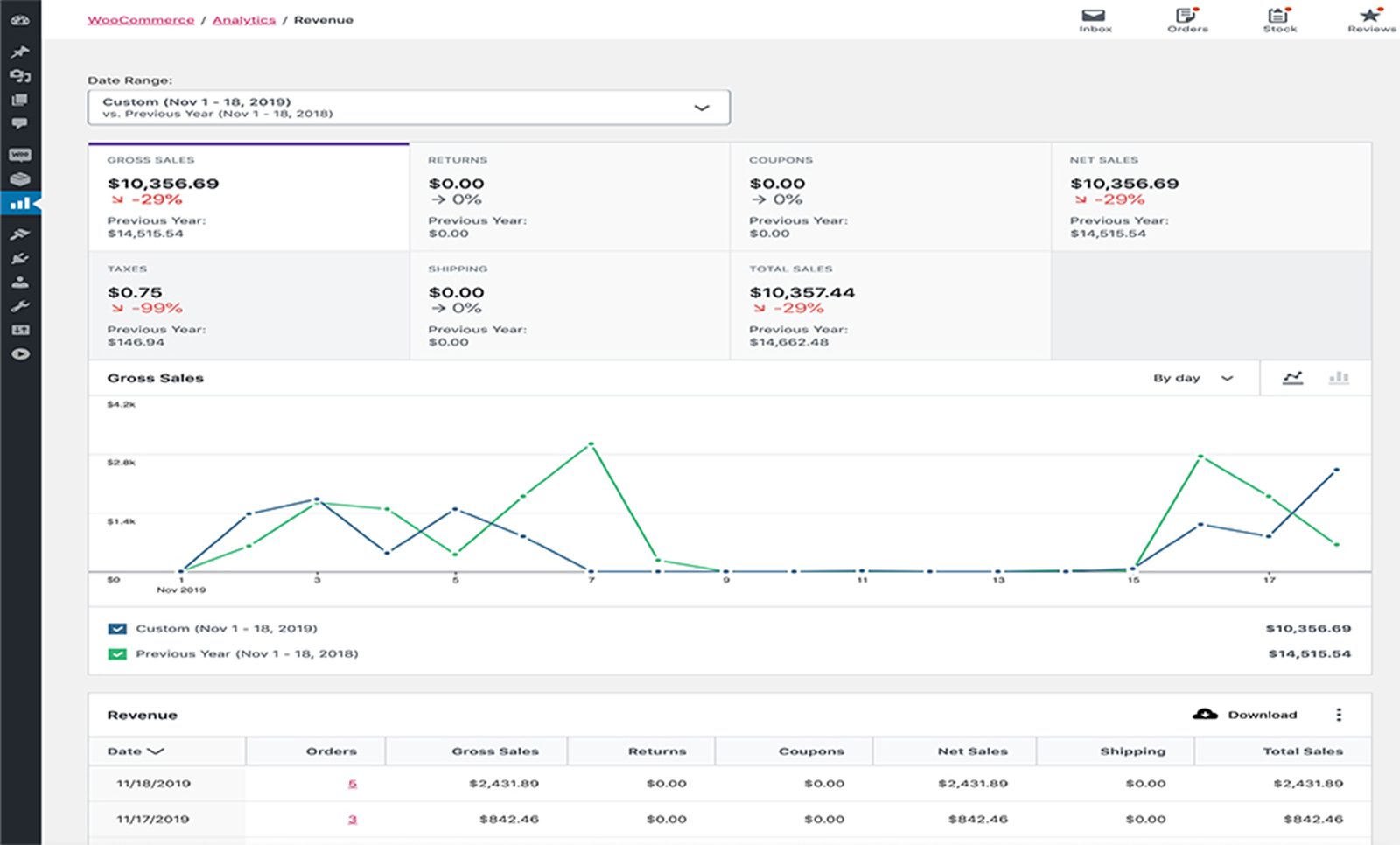Open the Inbox activity panel
Image resolution: width=1400 pixels, height=845 pixels.
[x=1094, y=20]
